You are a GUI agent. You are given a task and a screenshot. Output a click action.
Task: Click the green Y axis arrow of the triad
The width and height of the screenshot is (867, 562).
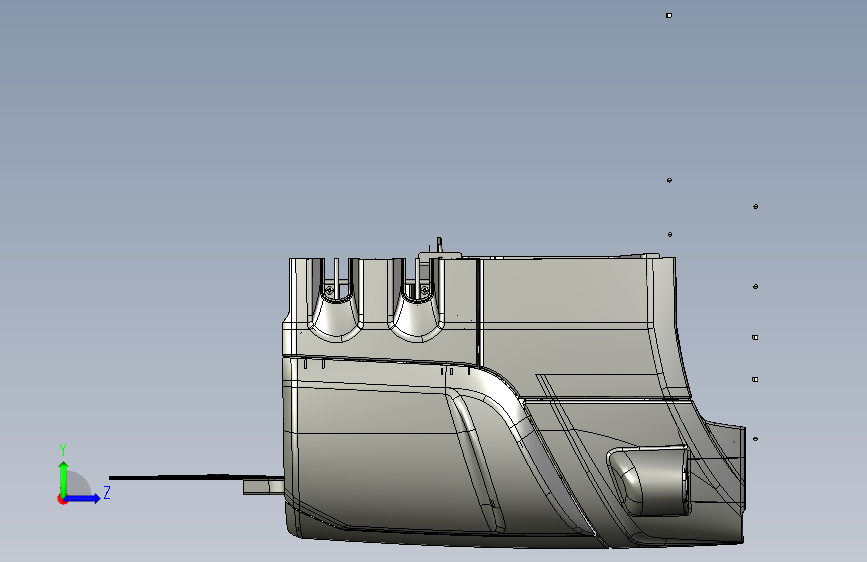pyautogui.click(x=64, y=478)
